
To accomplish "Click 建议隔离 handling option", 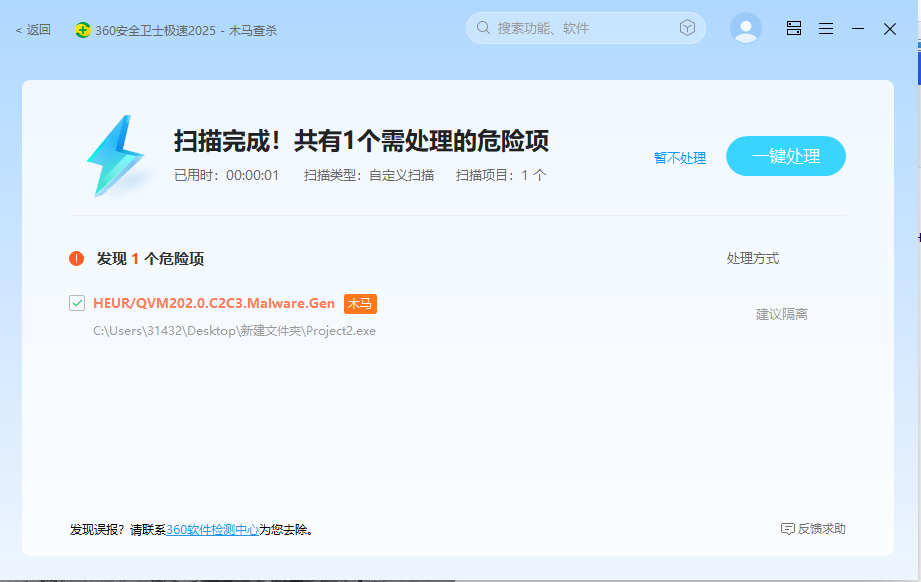I will pos(781,314).
